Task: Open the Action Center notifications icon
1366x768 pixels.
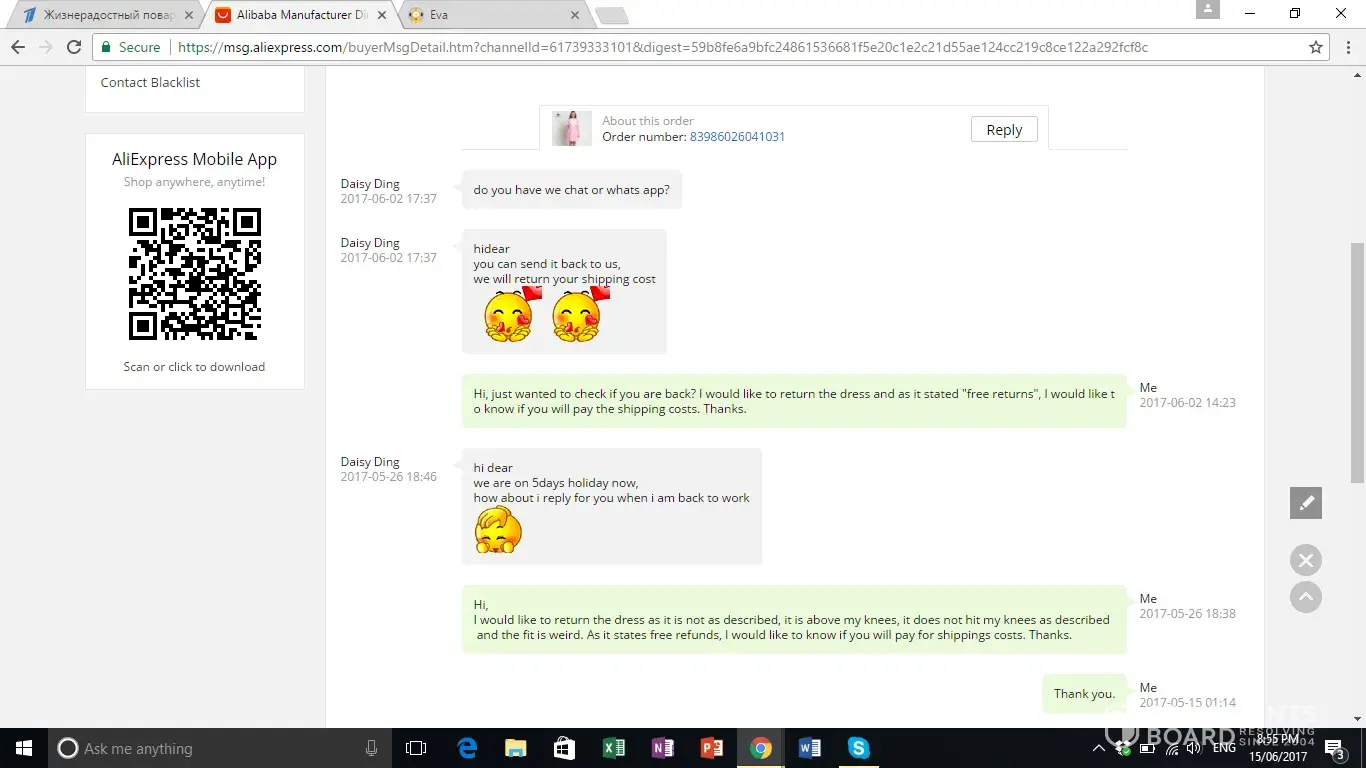Action: (x=1335, y=748)
